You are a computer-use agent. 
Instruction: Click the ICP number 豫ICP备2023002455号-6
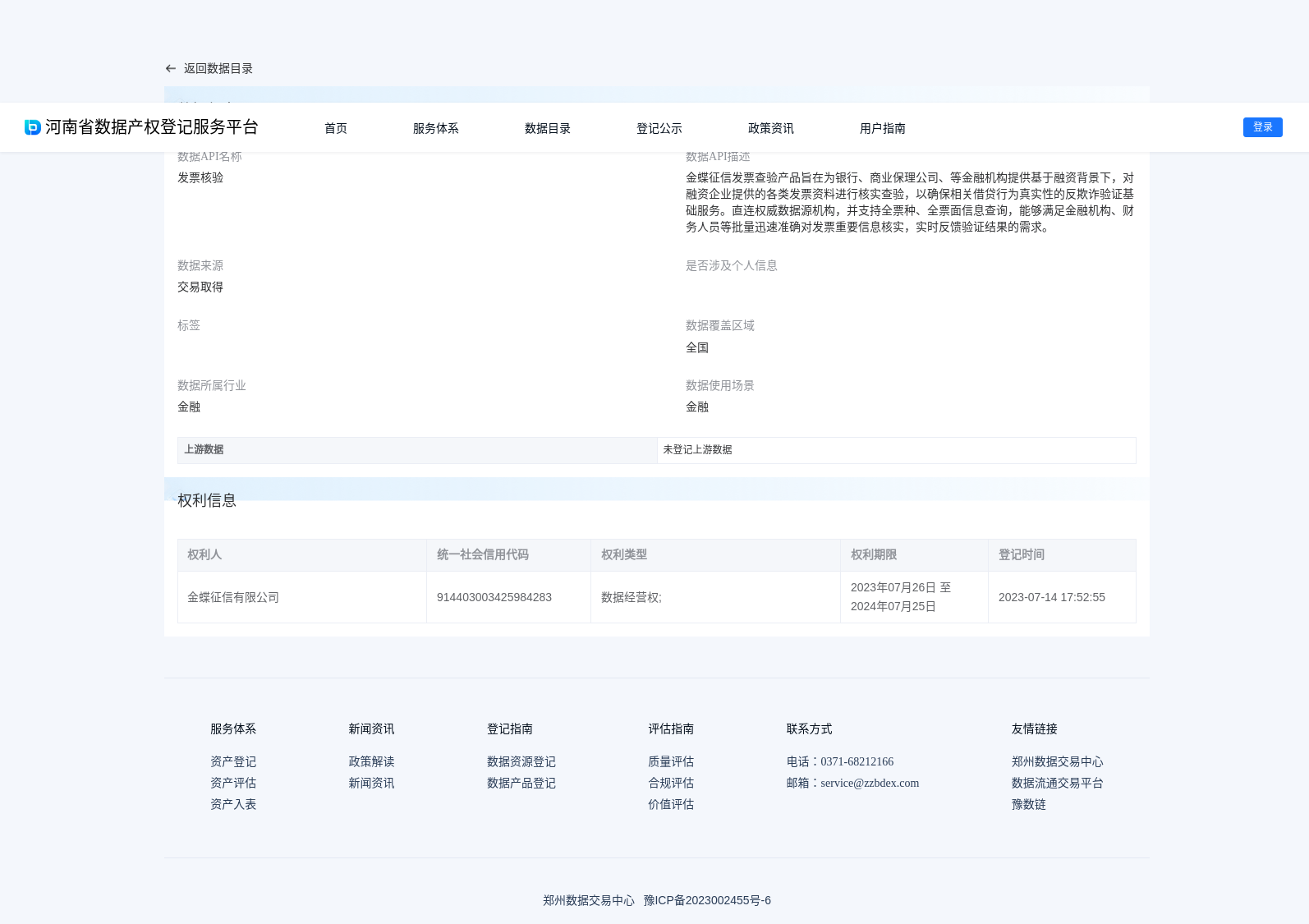coord(707,901)
